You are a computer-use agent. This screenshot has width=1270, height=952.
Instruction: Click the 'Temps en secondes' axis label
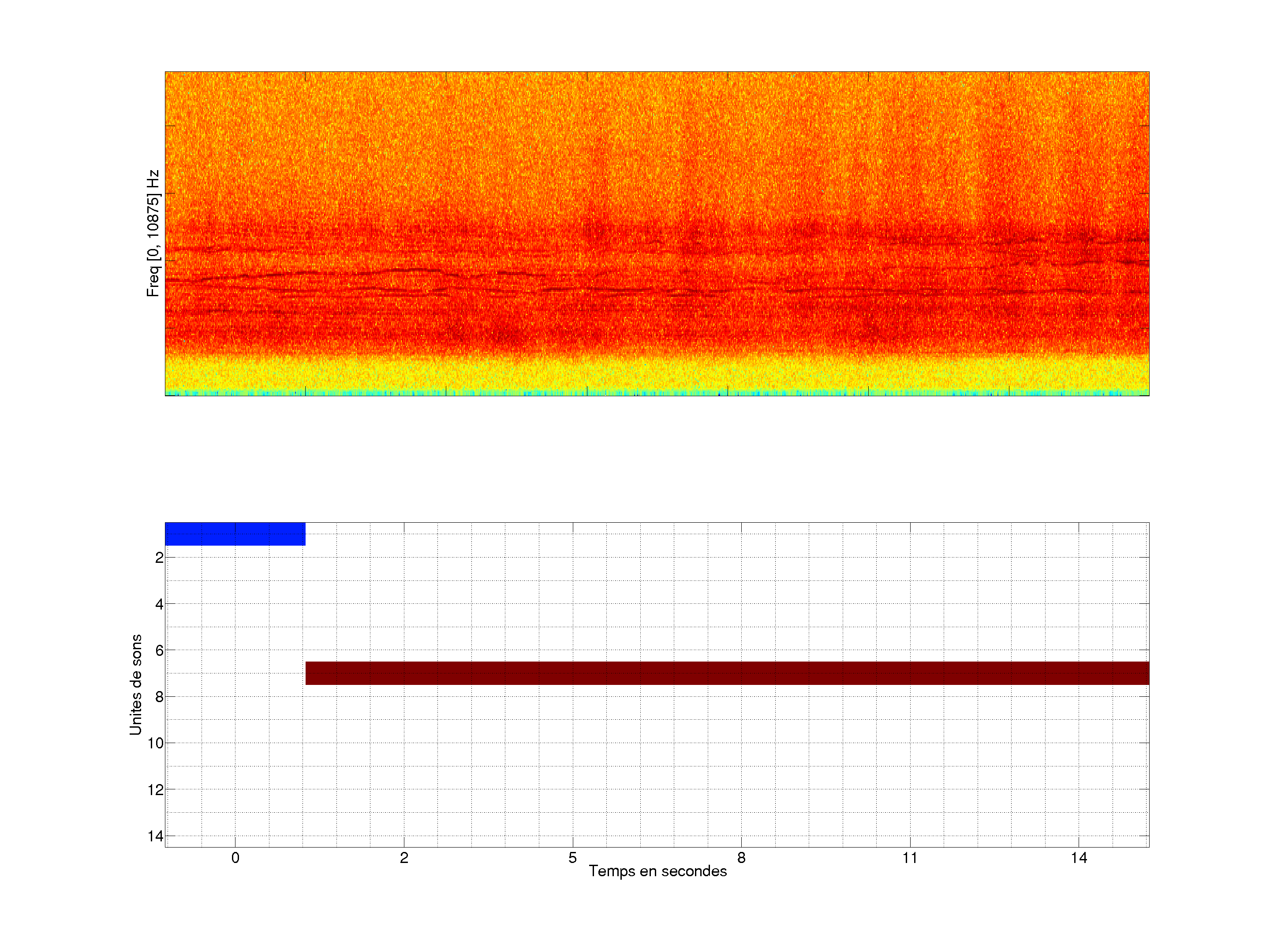pyautogui.click(x=657, y=871)
